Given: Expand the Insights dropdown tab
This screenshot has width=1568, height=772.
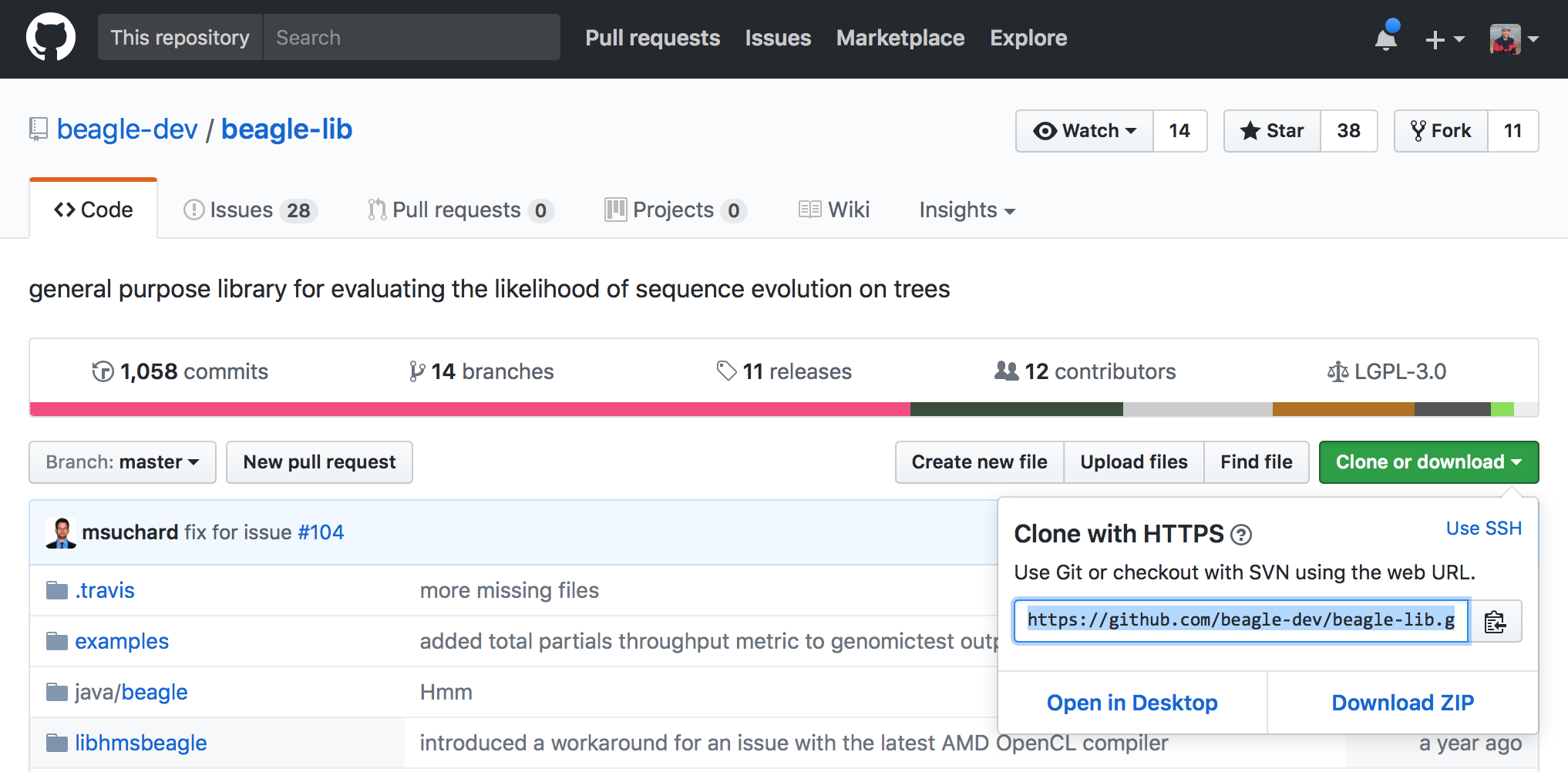Looking at the screenshot, I should click(967, 210).
